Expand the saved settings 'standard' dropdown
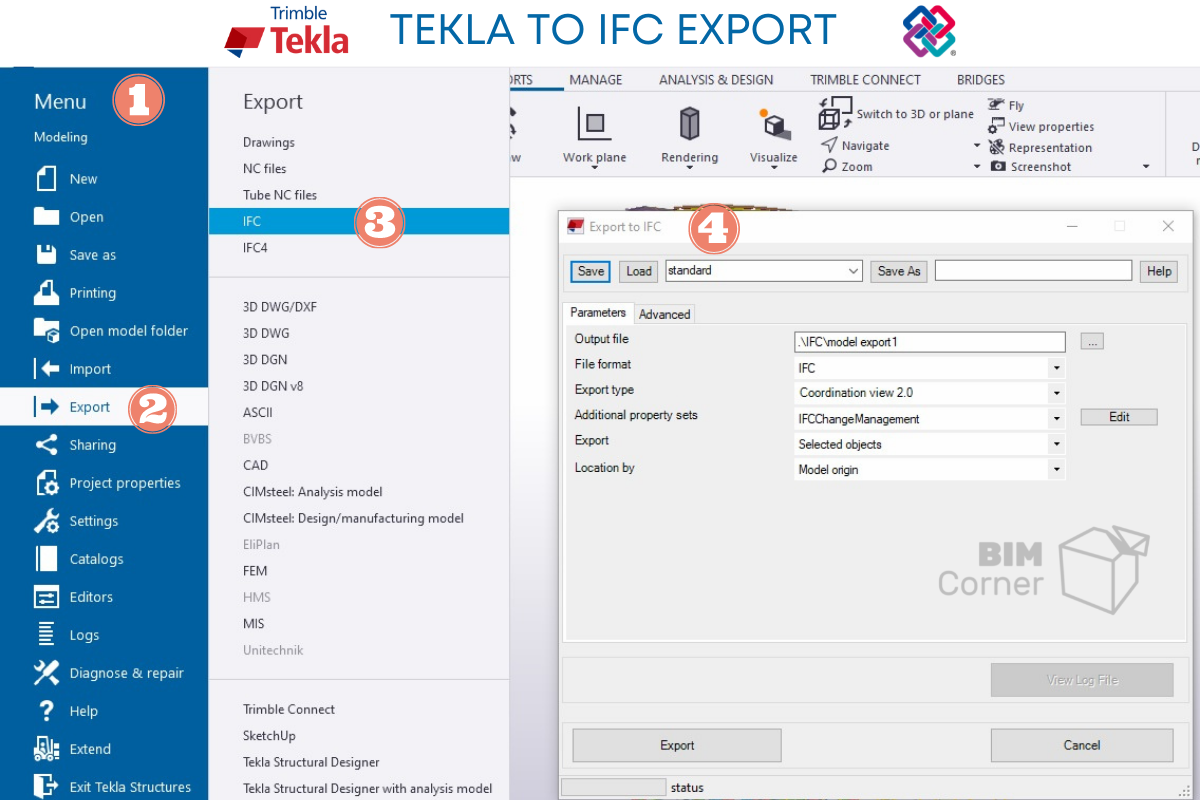The height and width of the screenshot is (800, 1200). pos(853,271)
